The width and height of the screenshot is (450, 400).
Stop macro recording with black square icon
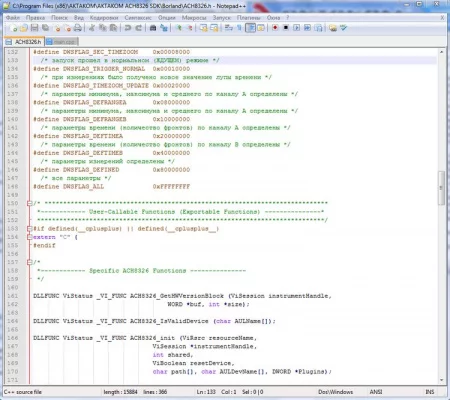pyautogui.click(x=286, y=28)
